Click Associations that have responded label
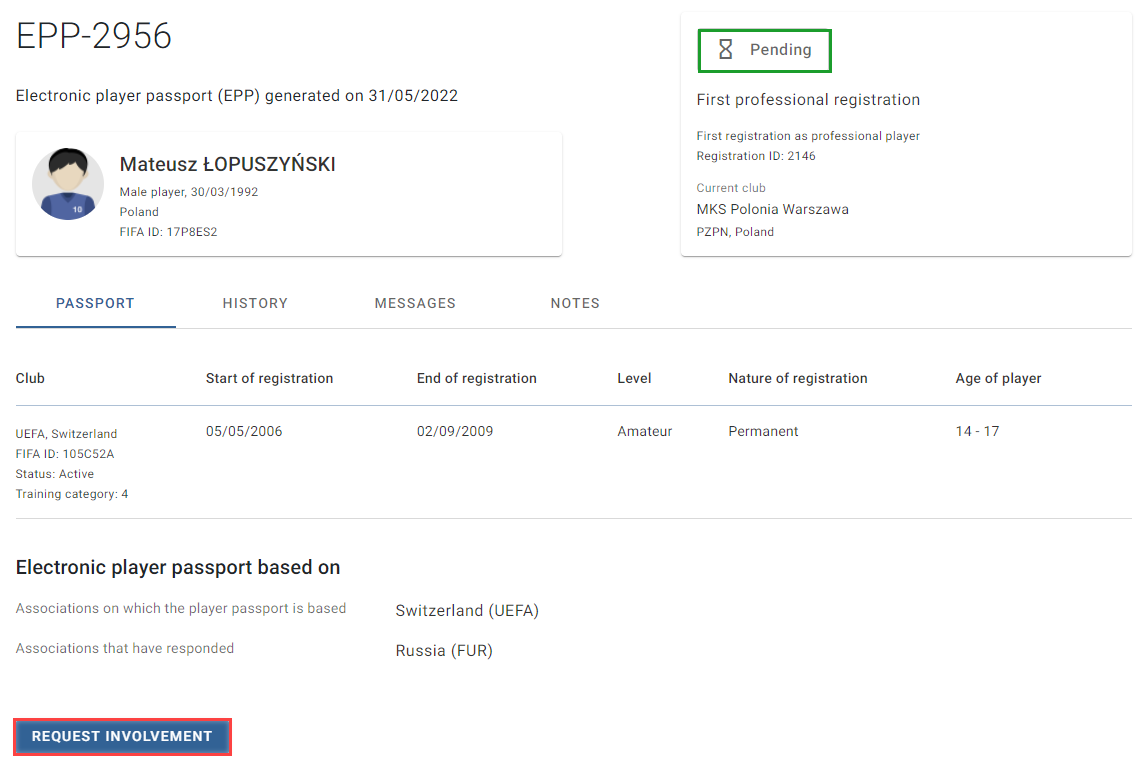This screenshot has width=1138, height=764. pos(125,648)
